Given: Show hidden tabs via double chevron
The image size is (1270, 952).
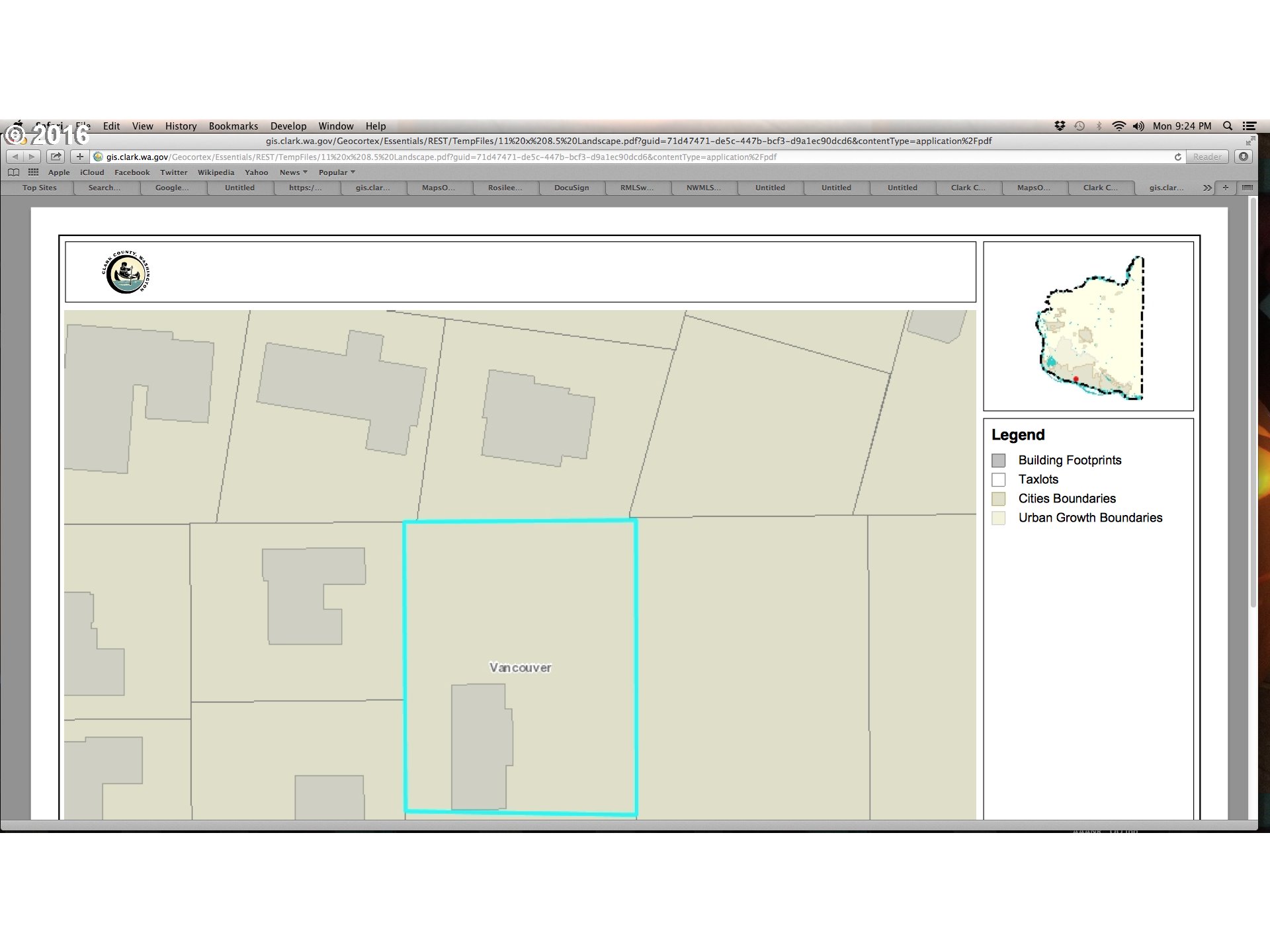Looking at the screenshot, I should tap(1207, 188).
